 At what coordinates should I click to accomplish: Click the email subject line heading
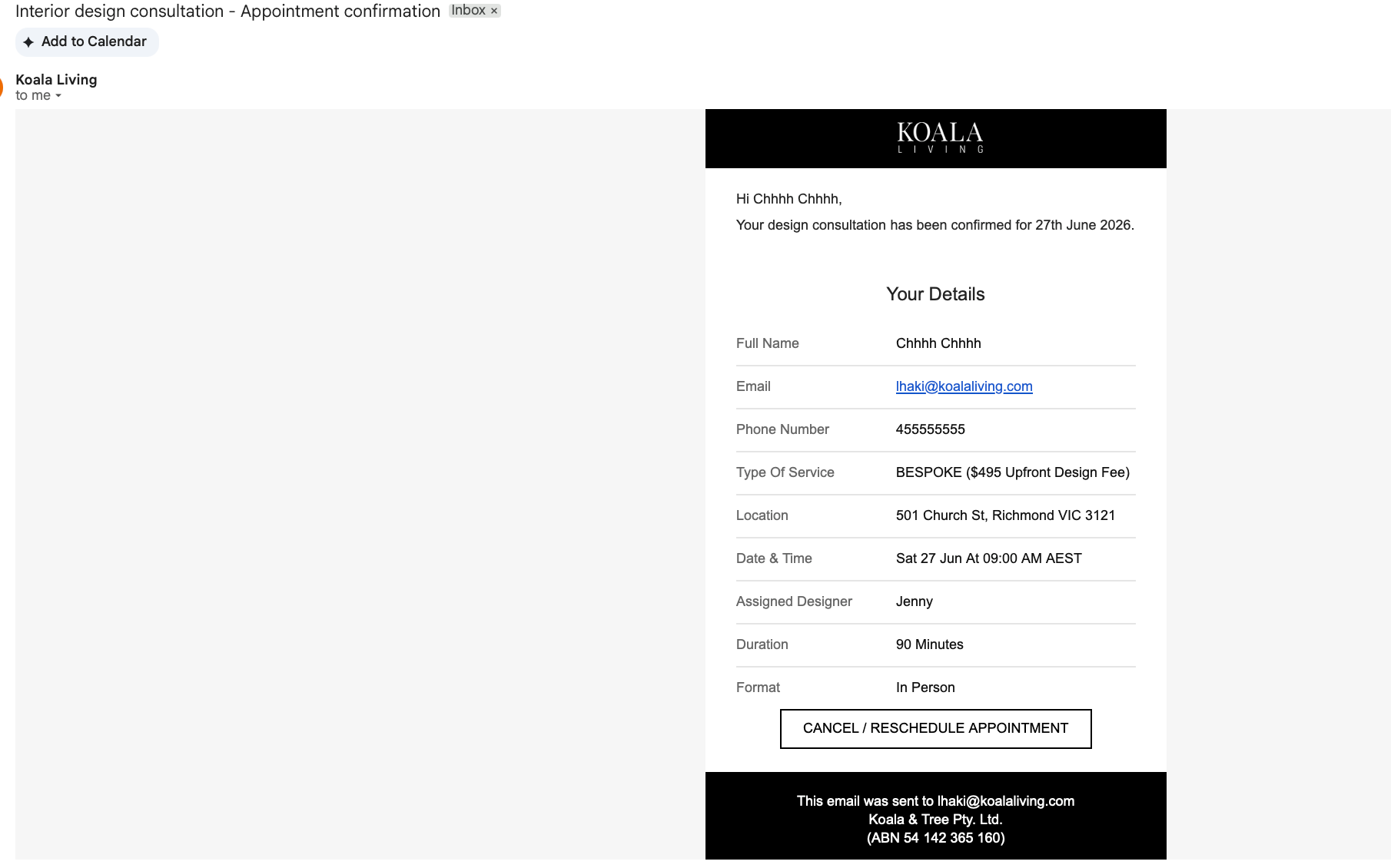click(x=227, y=12)
